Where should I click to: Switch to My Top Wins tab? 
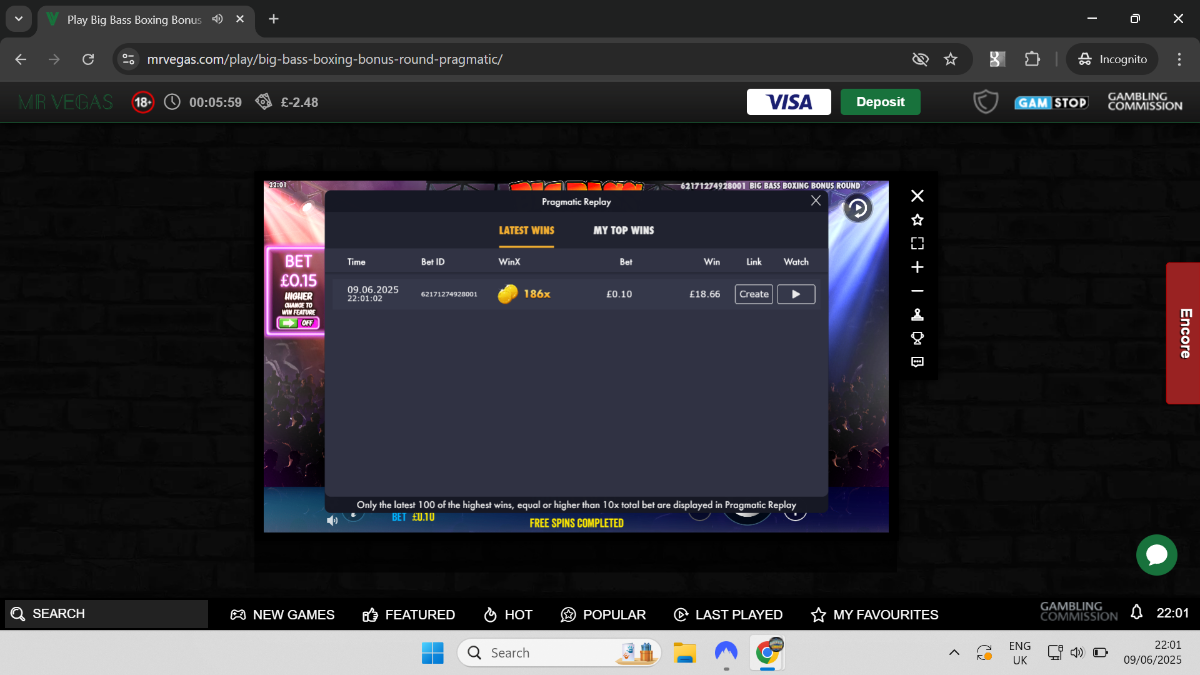(624, 230)
